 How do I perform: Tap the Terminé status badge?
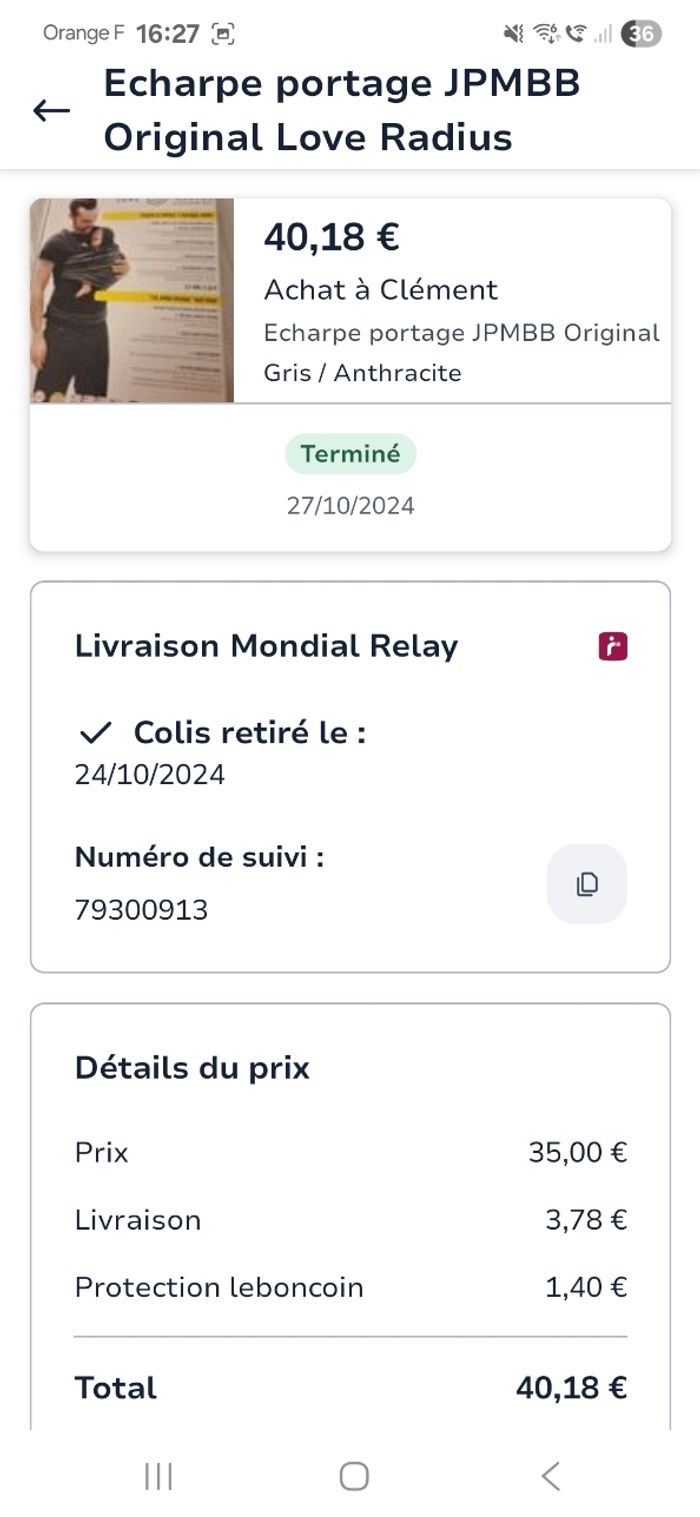[350, 454]
